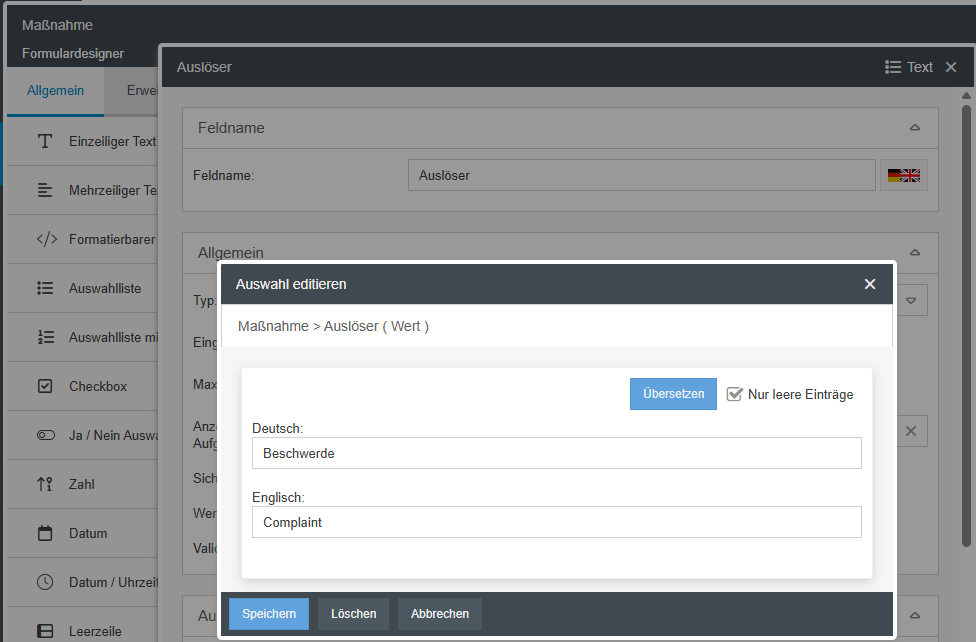Focus the Deutsch input with Beschwerde
This screenshot has width=976, height=642.
556,453
